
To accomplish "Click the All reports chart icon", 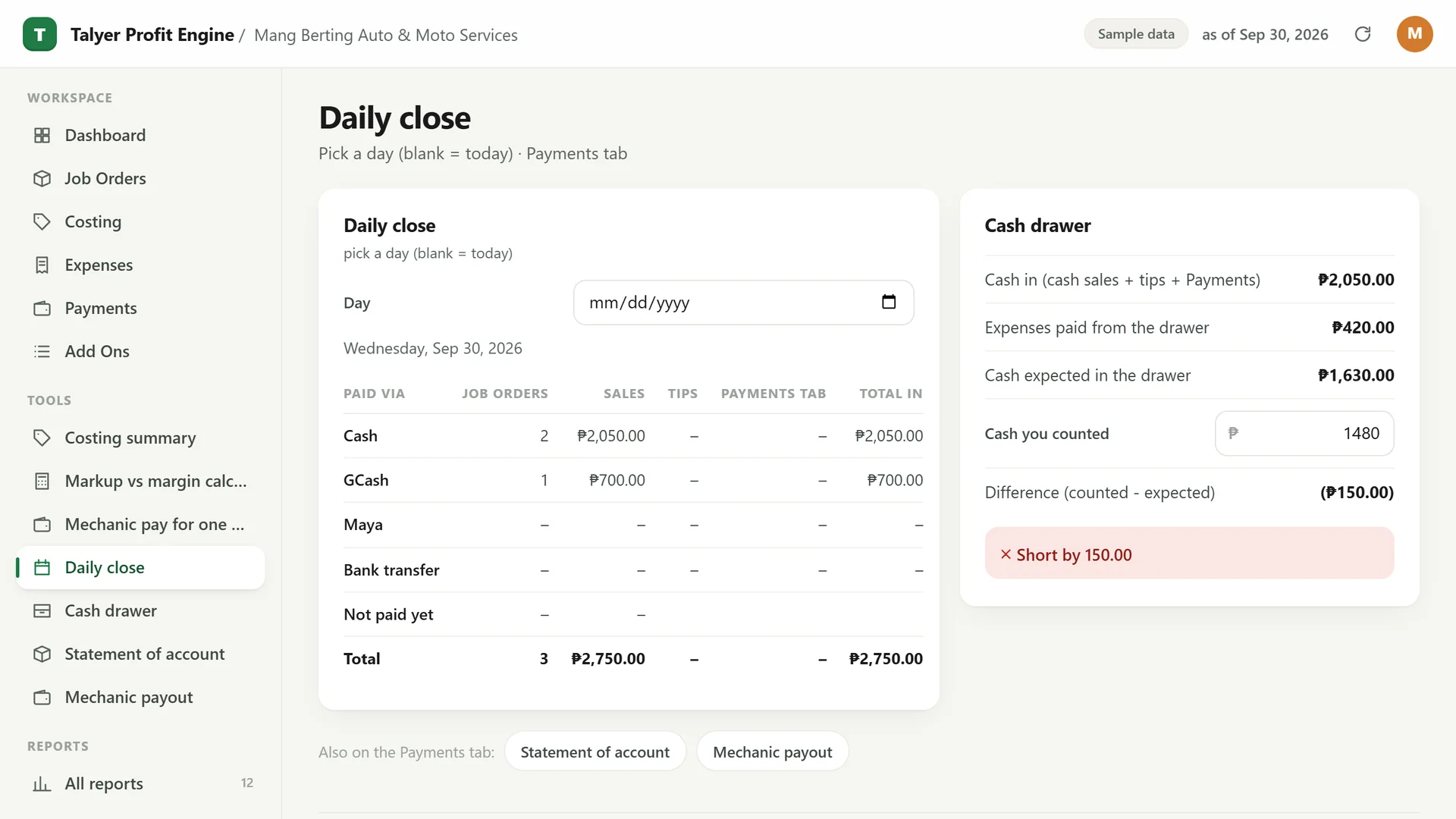I will click(x=42, y=783).
